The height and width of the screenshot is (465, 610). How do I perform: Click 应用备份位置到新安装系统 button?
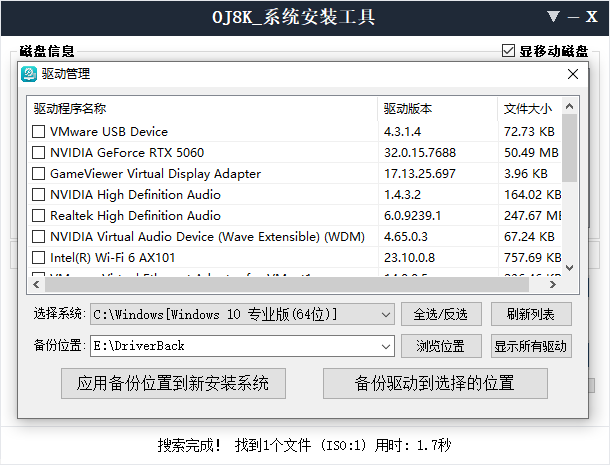tap(173, 383)
